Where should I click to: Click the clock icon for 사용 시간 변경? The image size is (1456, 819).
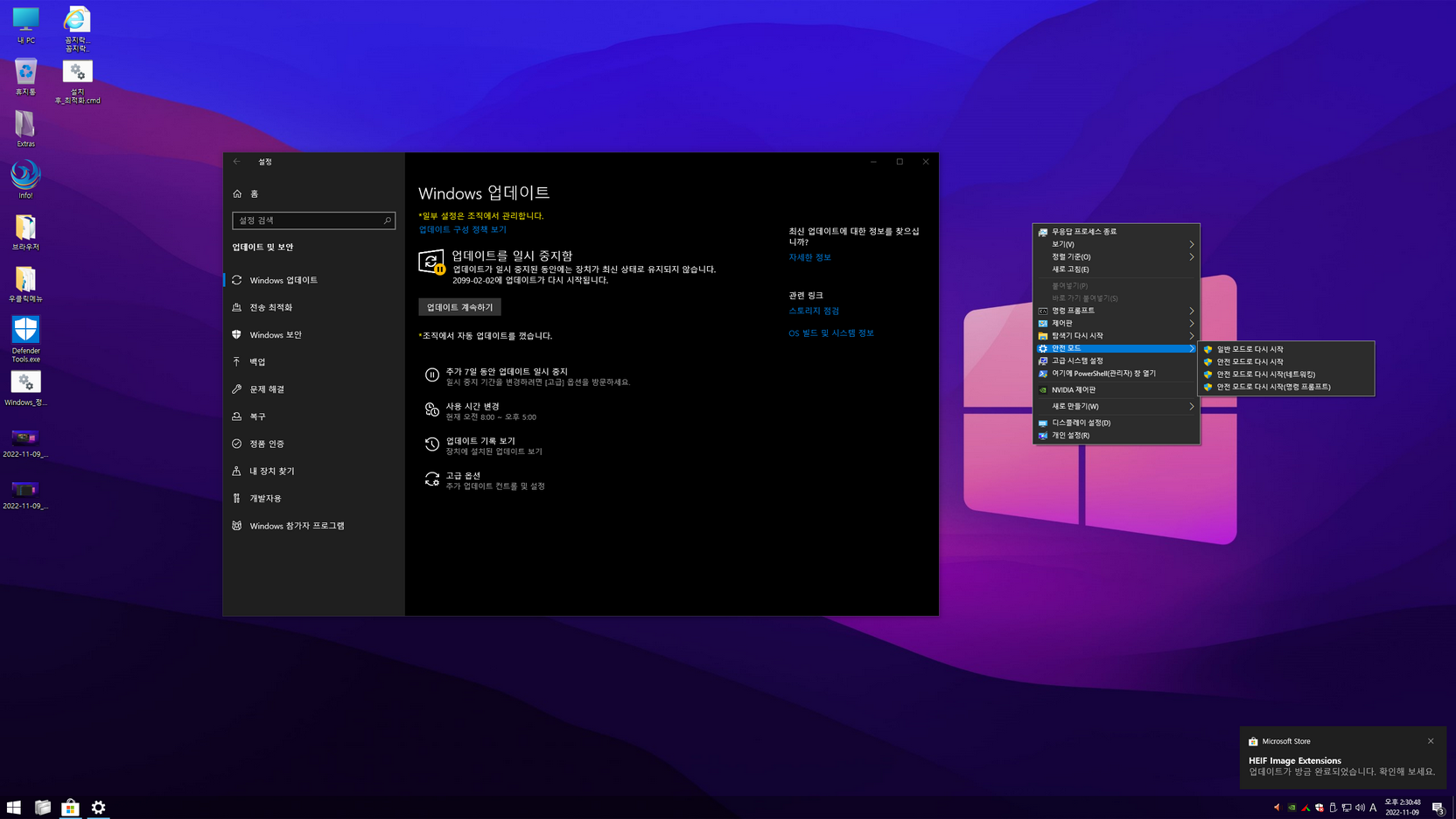[431, 409]
